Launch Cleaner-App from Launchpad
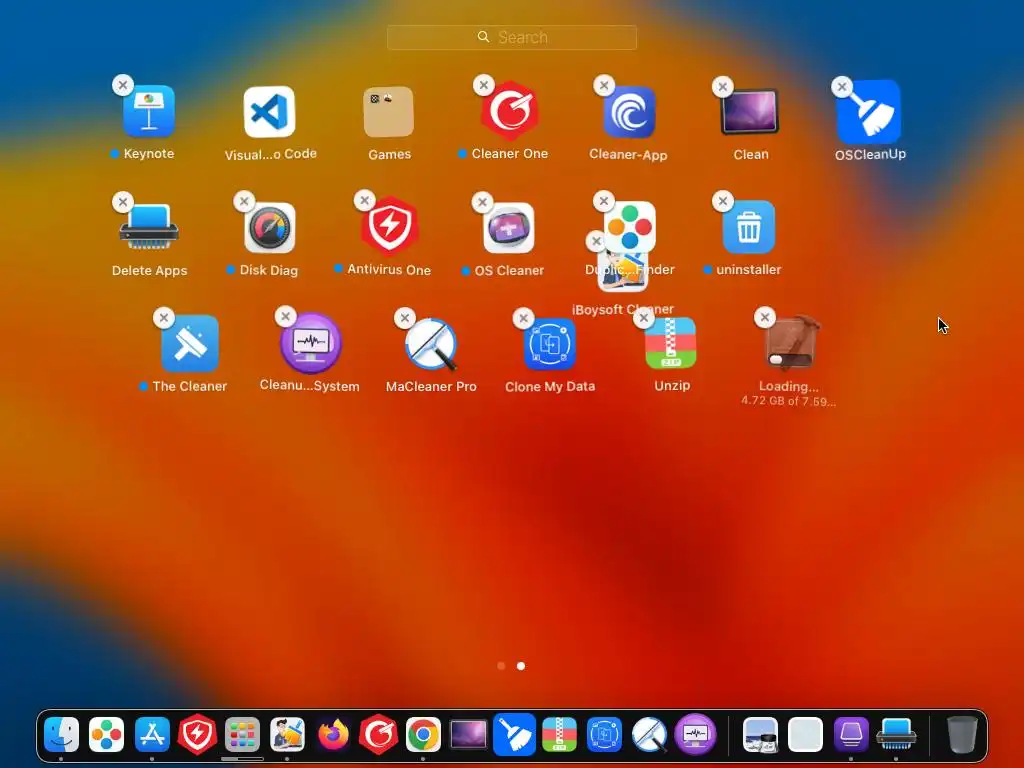Screen dimensions: 1024x768 (x=629, y=112)
